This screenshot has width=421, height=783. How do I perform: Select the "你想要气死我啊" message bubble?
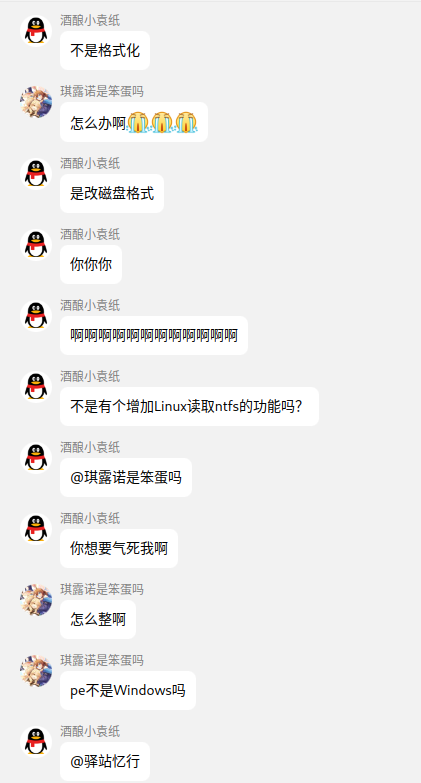point(119,548)
